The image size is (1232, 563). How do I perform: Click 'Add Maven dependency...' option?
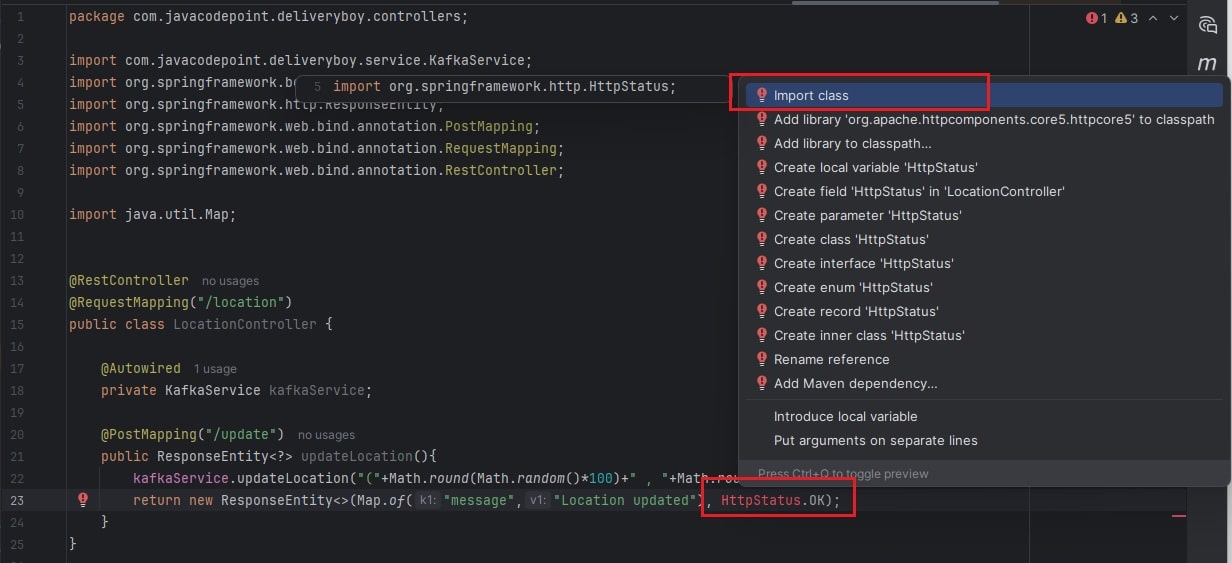[x=855, y=383]
